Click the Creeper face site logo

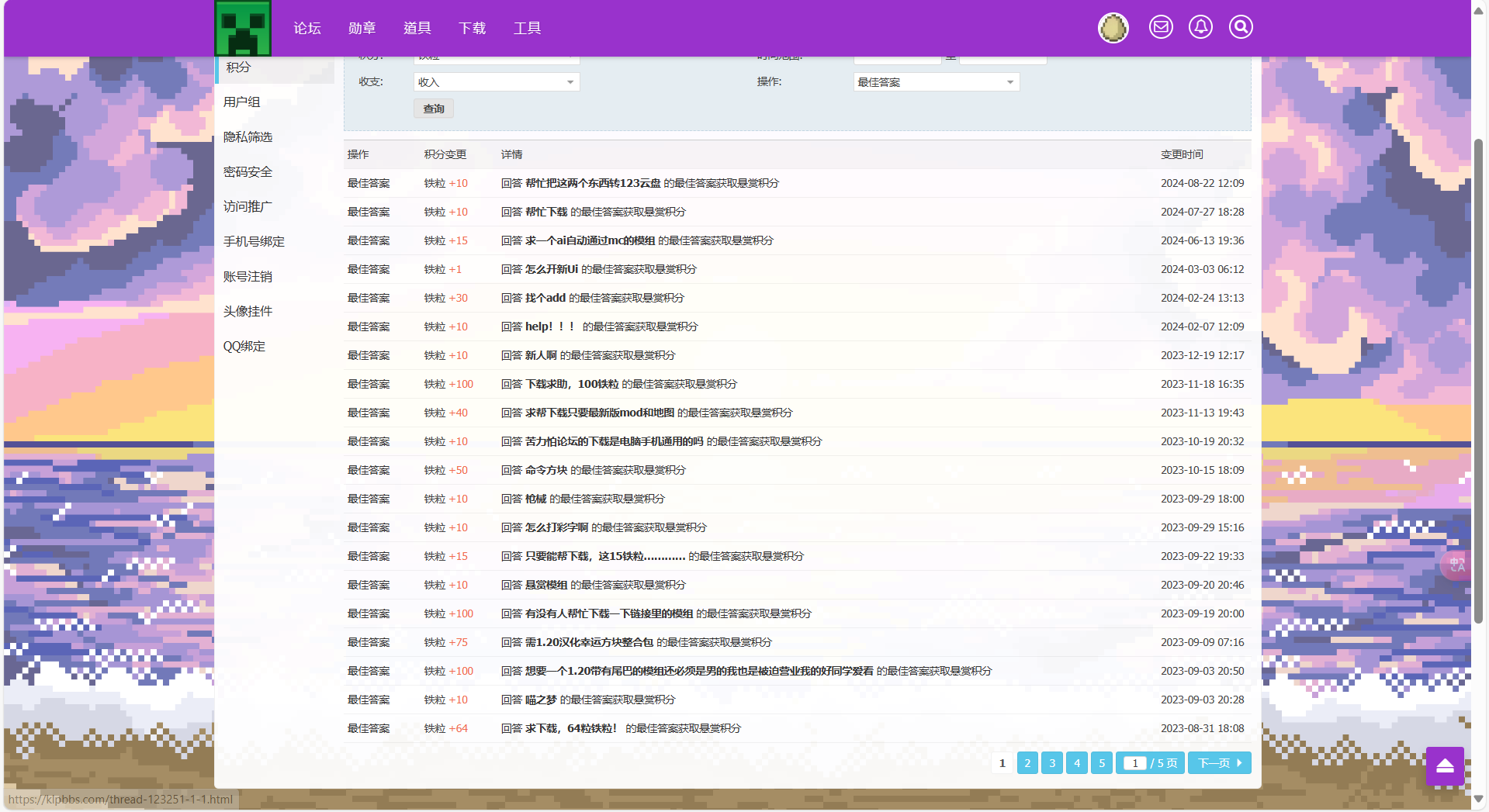(x=243, y=28)
